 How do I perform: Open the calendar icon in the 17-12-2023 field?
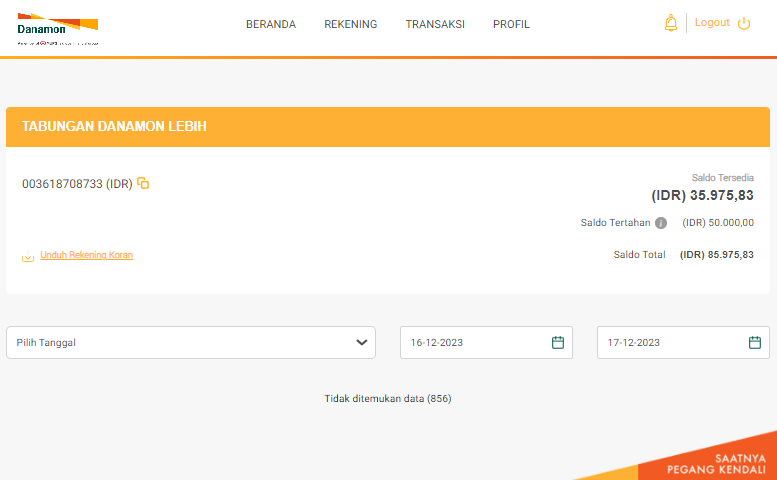(755, 342)
